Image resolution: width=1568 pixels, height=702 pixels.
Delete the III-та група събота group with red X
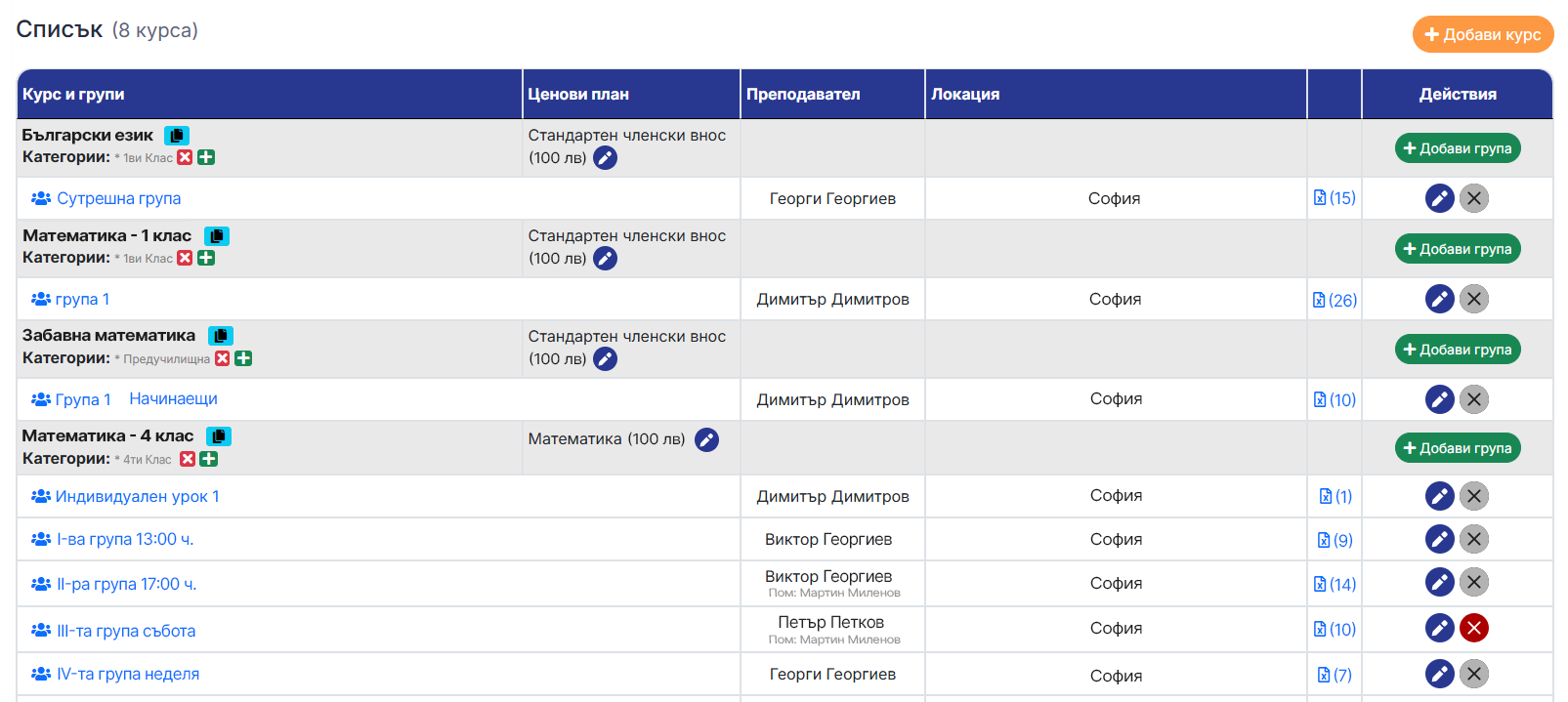tap(1473, 628)
